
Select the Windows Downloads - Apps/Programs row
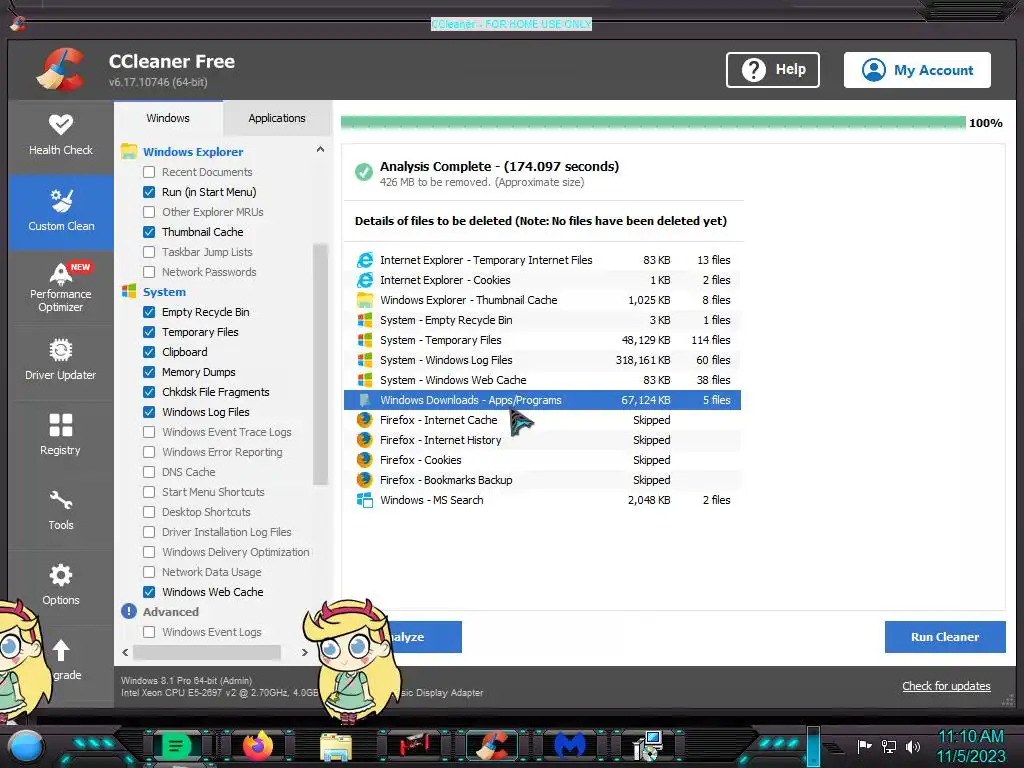542,400
